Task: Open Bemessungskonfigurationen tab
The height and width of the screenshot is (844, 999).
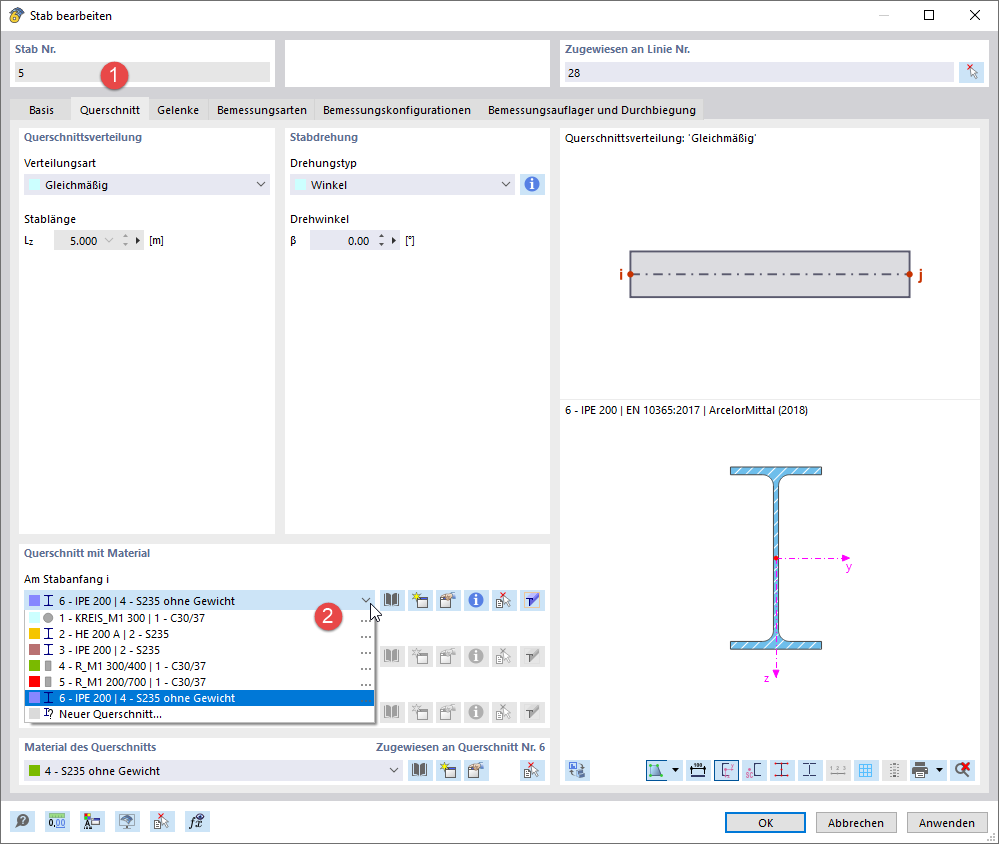Action: (x=397, y=110)
